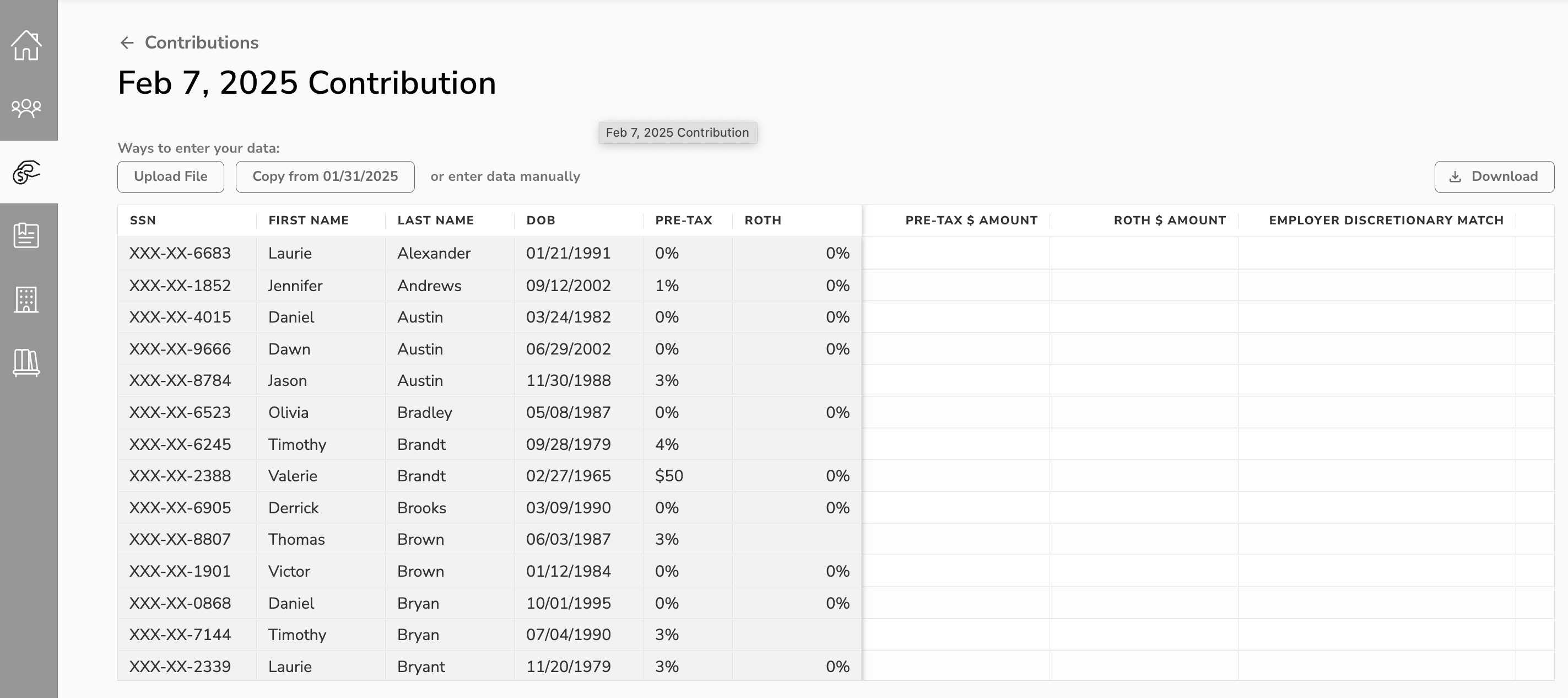1568x698 pixels.
Task: Open the Home icon in sidebar
Action: (26, 46)
